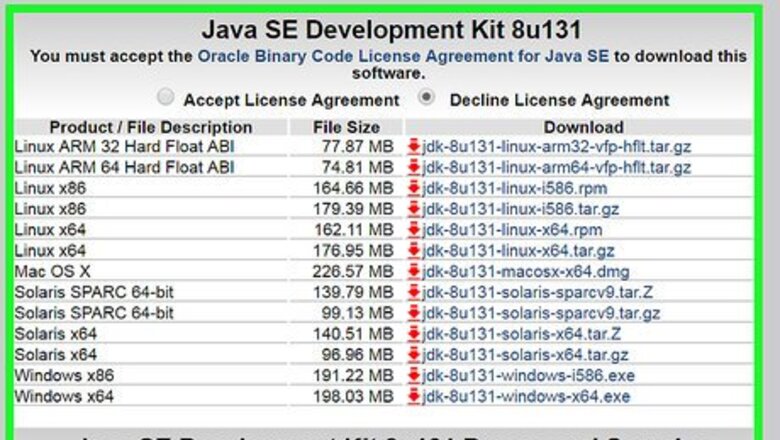Click the 198.03 MB file size cell
The height and width of the screenshot is (440, 780).
click(x=353, y=397)
